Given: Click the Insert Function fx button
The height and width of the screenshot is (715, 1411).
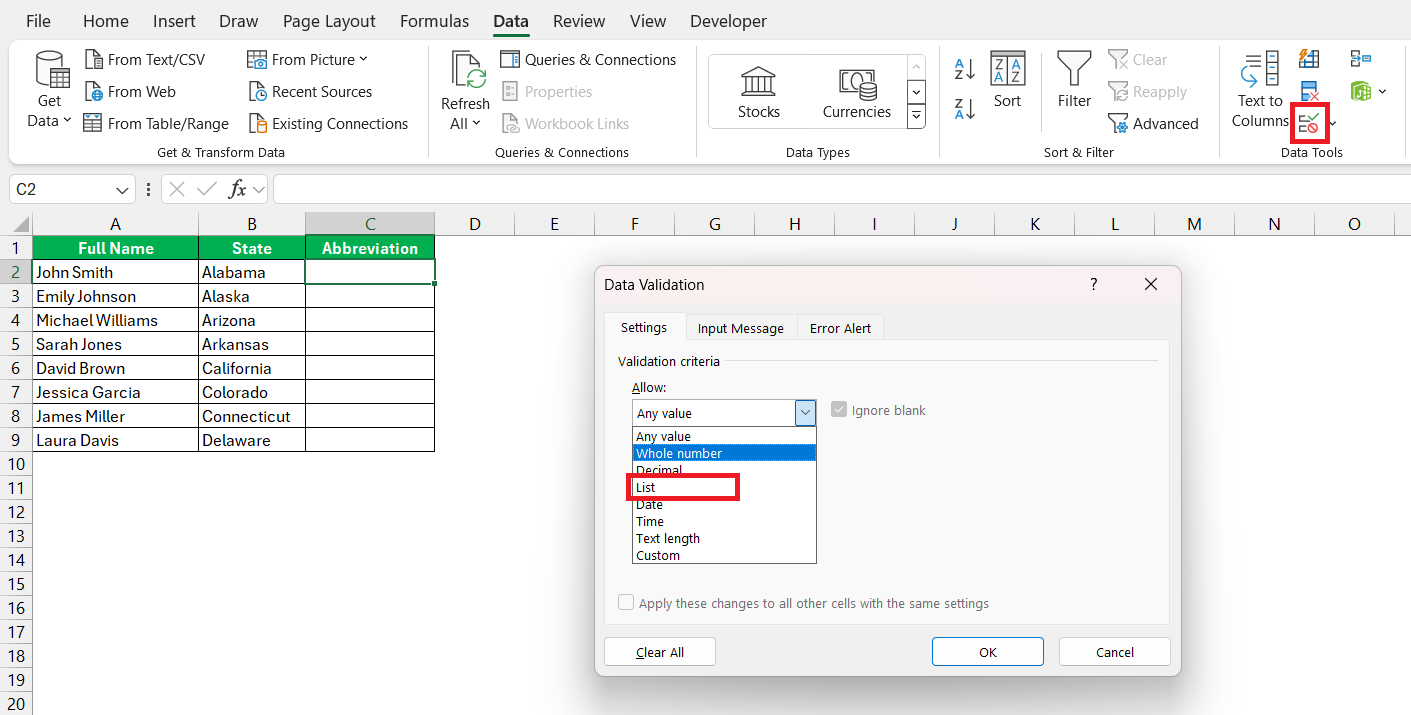Looking at the screenshot, I should 238,189.
